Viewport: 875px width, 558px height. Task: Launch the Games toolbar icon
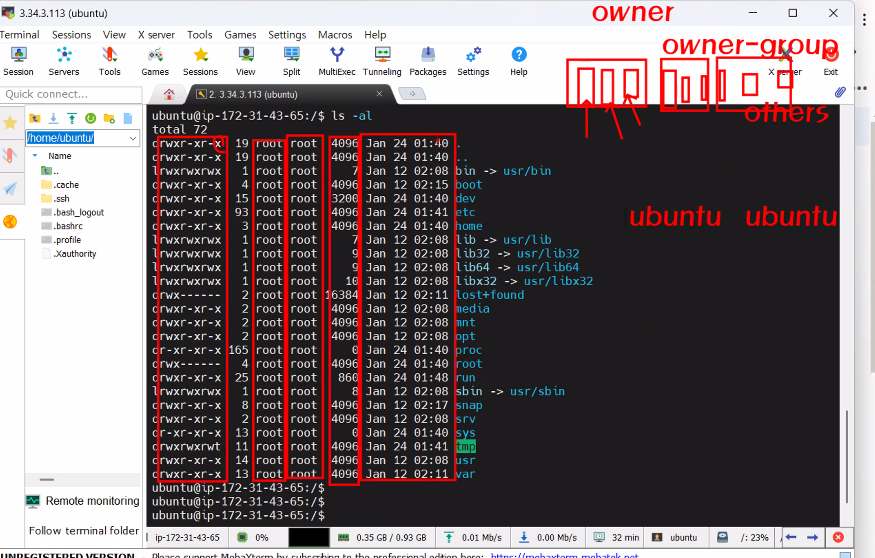click(x=155, y=61)
